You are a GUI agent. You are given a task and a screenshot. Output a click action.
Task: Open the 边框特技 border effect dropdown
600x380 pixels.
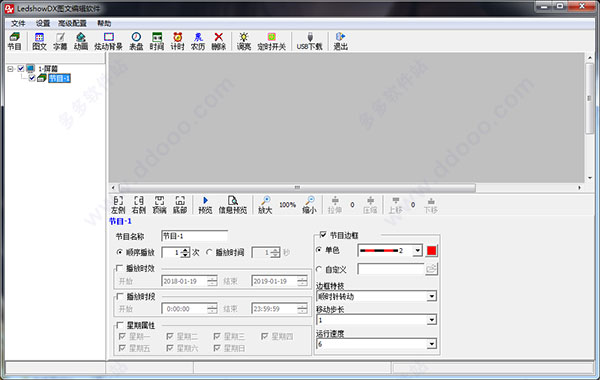pyautogui.click(x=432, y=297)
